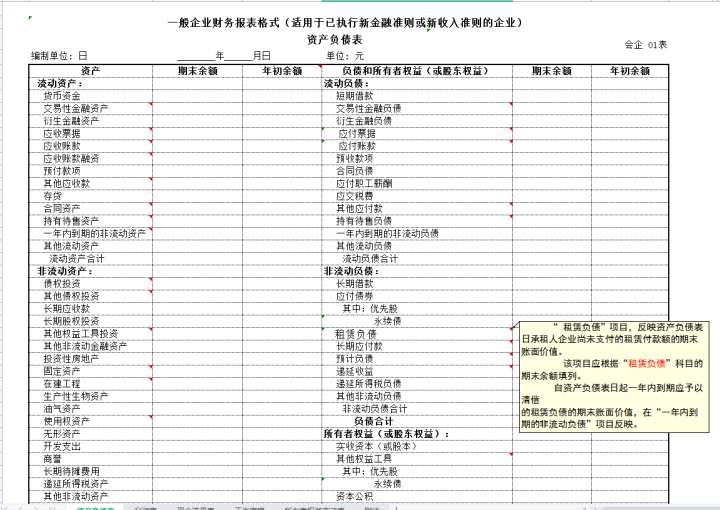
Task: Click 一年内到期的非流动资产 cell
Action: (90, 234)
